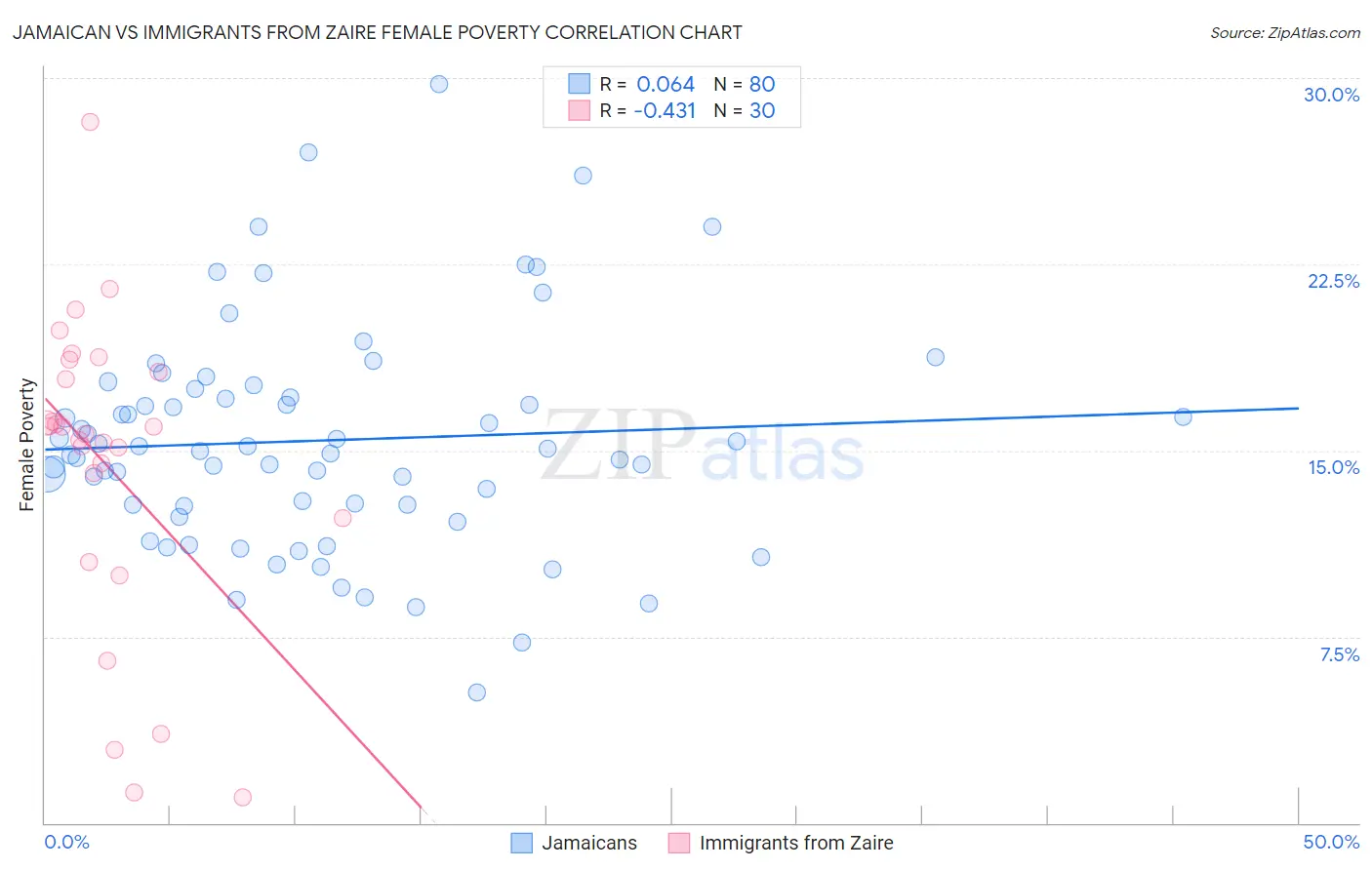Image resolution: width=1372 pixels, height=870 pixels.
Task: Click the pink swatch in R statistics box
Action: coord(580,110)
